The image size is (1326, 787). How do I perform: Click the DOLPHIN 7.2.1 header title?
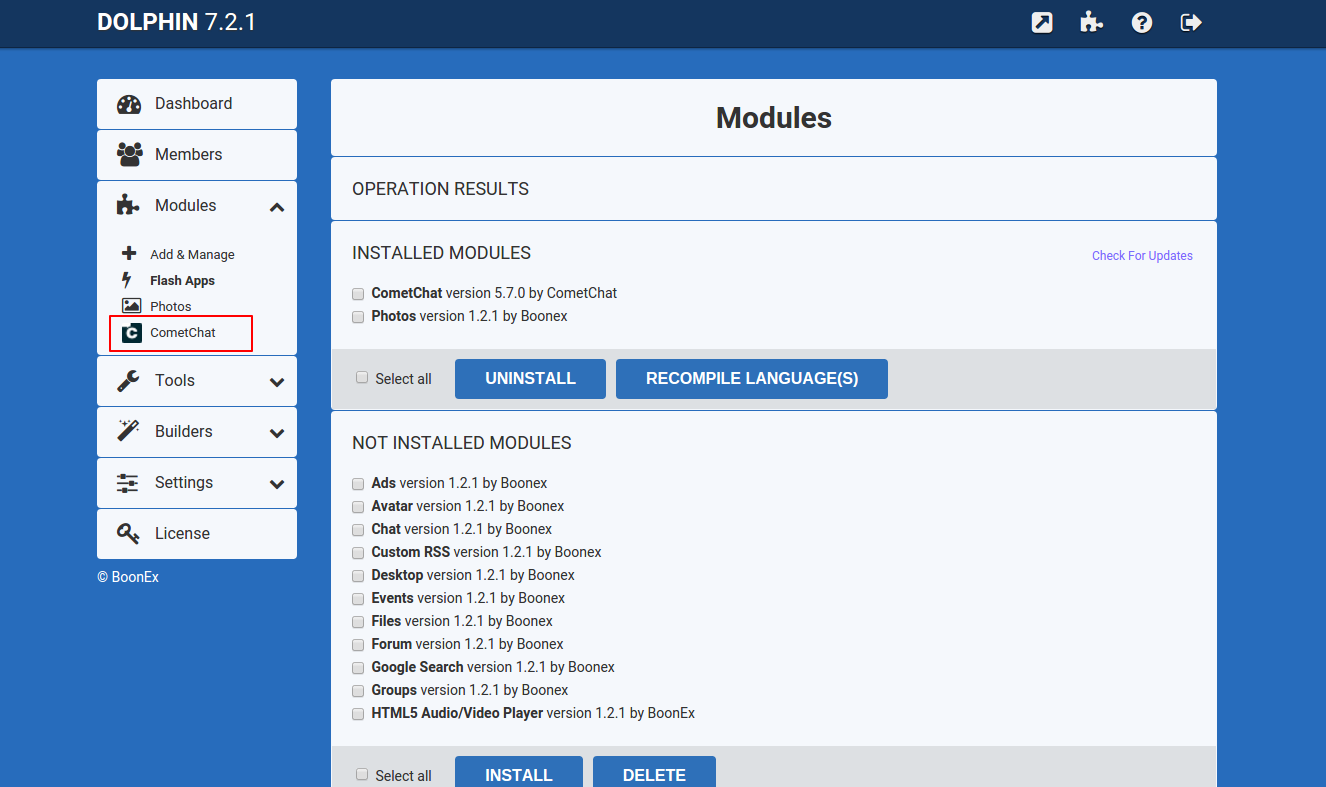click(x=177, y=22)
